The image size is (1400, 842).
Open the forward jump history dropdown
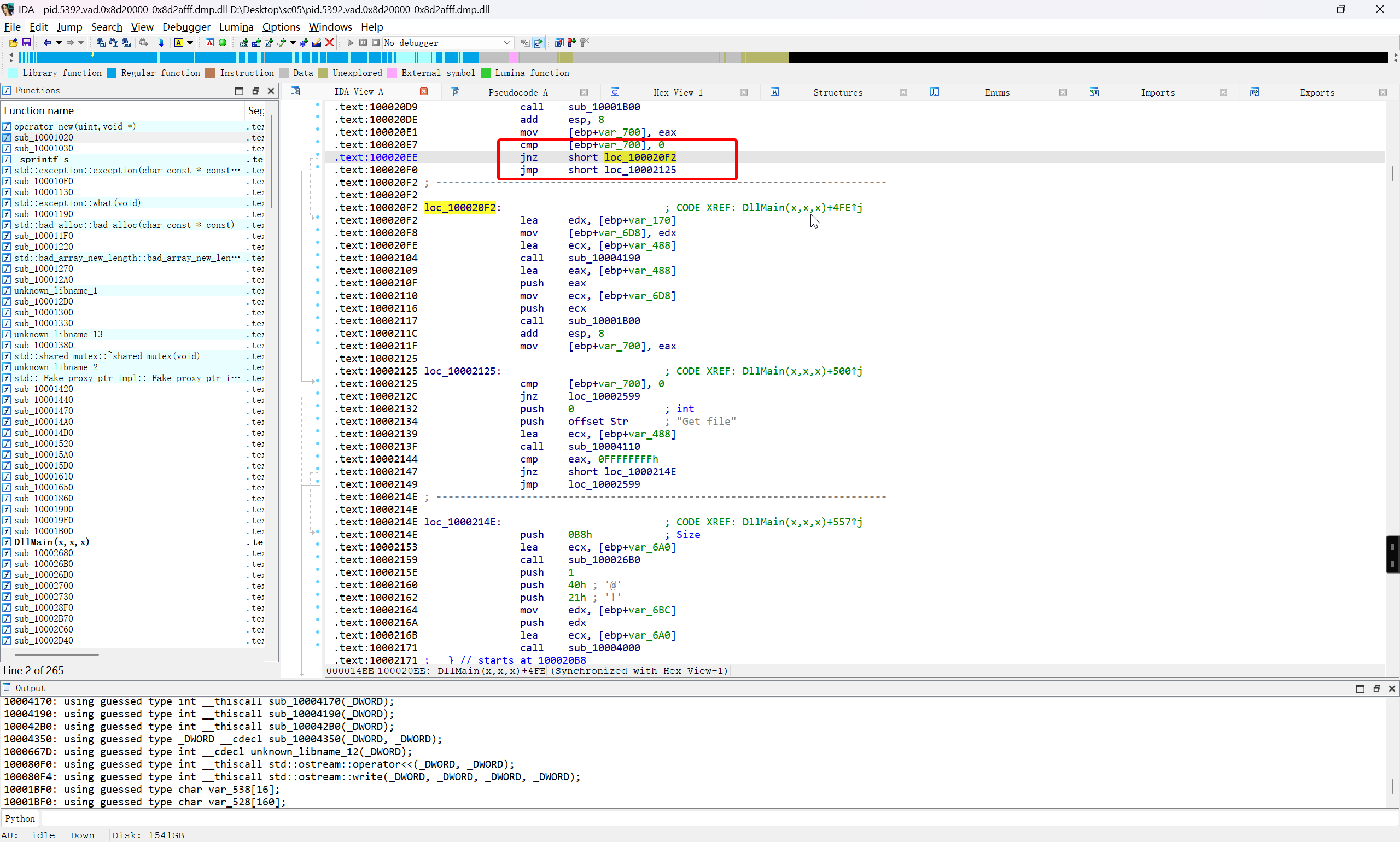[81, 43]
